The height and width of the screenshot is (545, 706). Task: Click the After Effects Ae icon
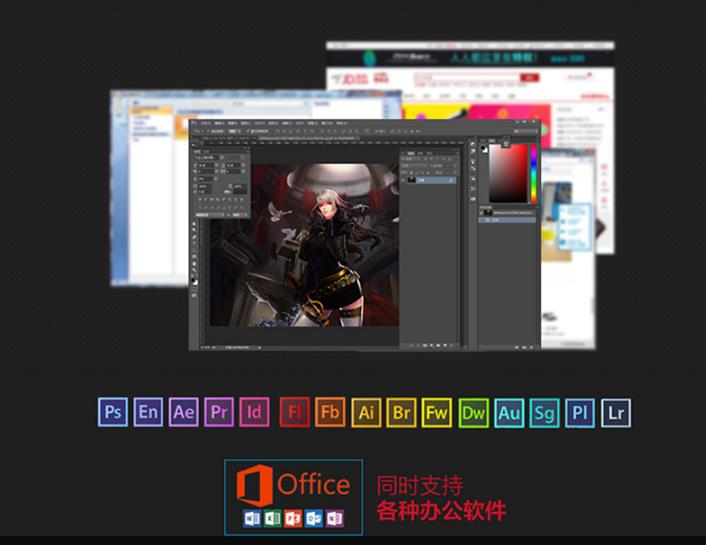click(x=184, y=412)
